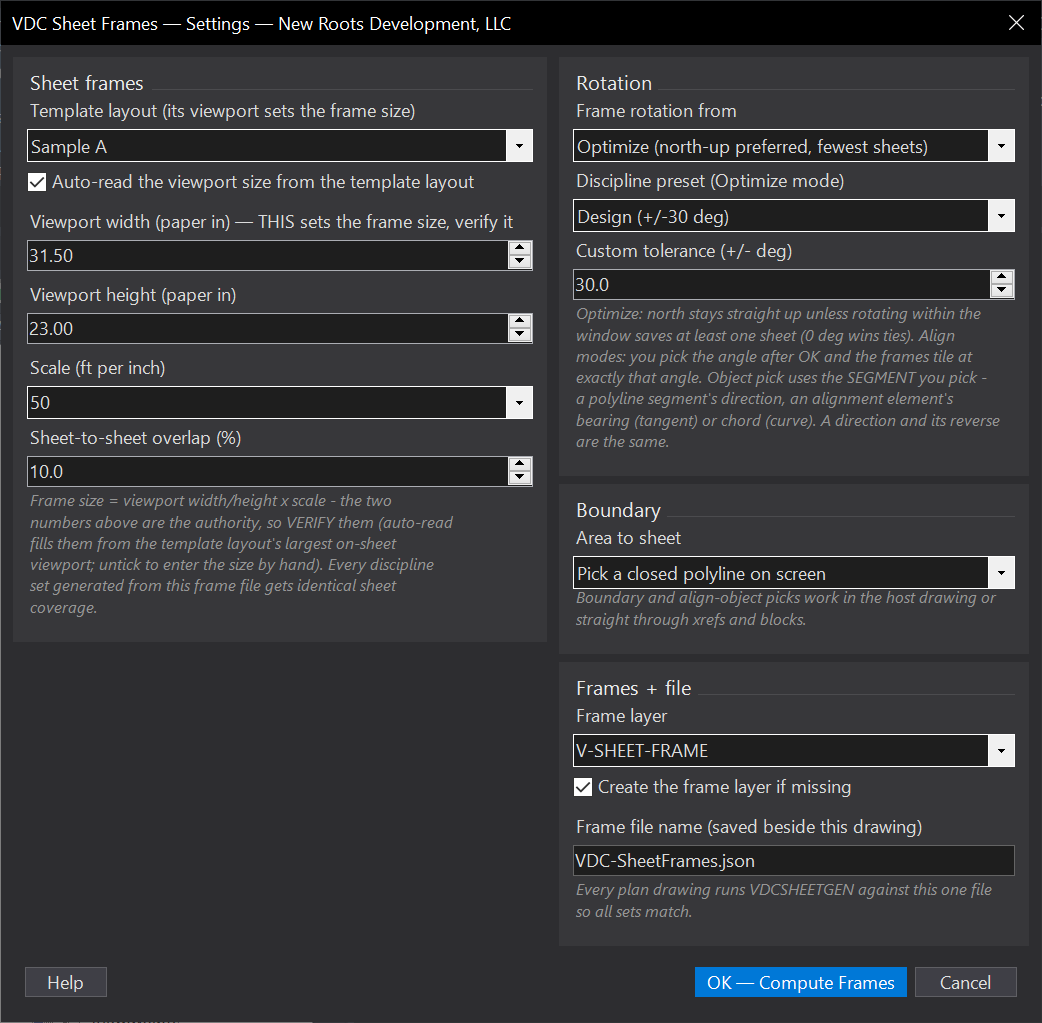Click 'Pick a closed polyline on screen' value

[701, 574]
